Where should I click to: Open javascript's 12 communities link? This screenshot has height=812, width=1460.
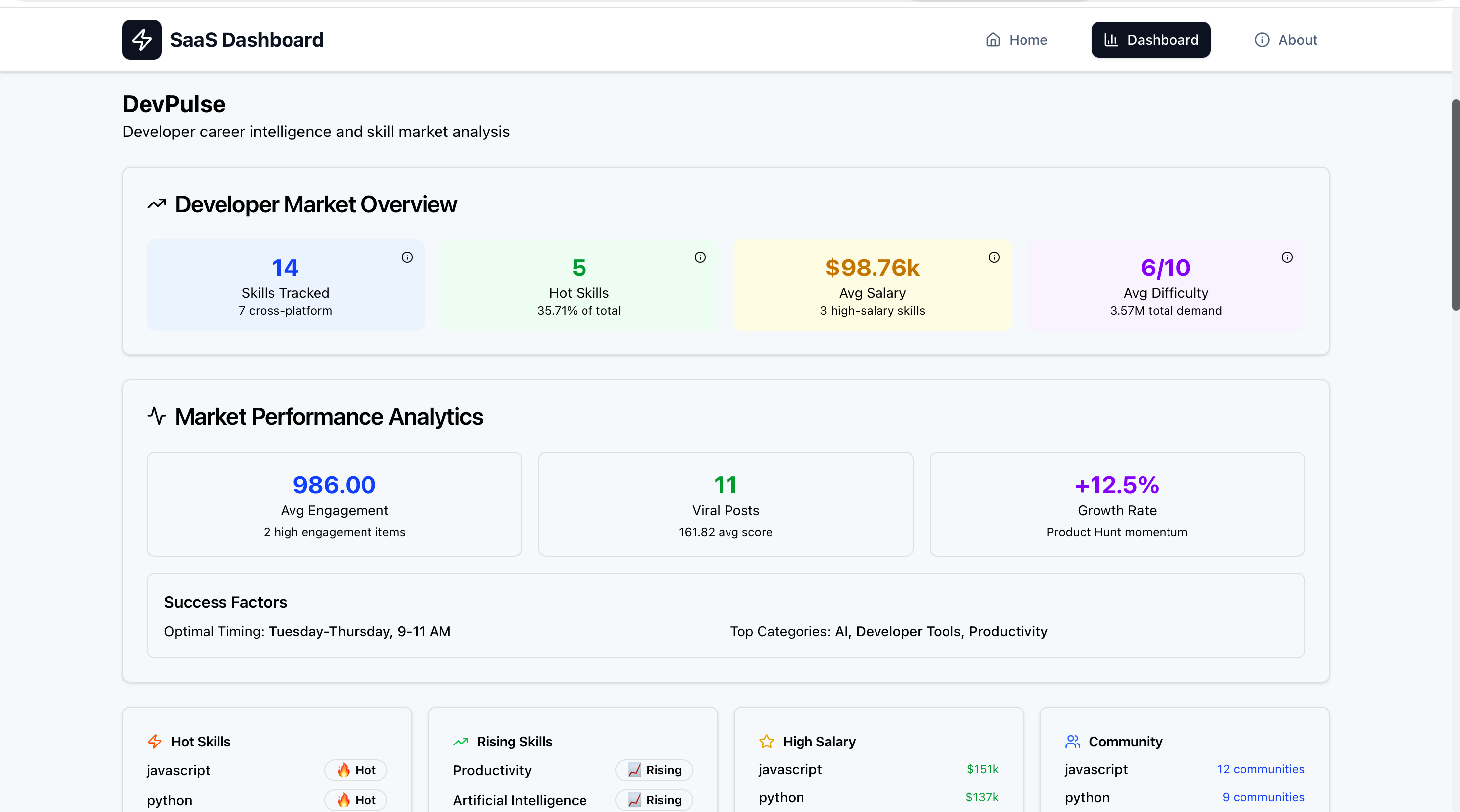1260,769
